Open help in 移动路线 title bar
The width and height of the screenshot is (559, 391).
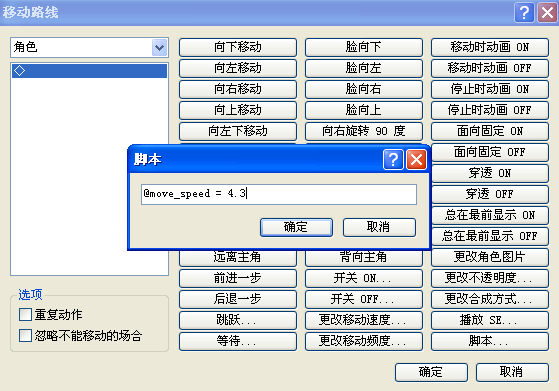(524, 12)
